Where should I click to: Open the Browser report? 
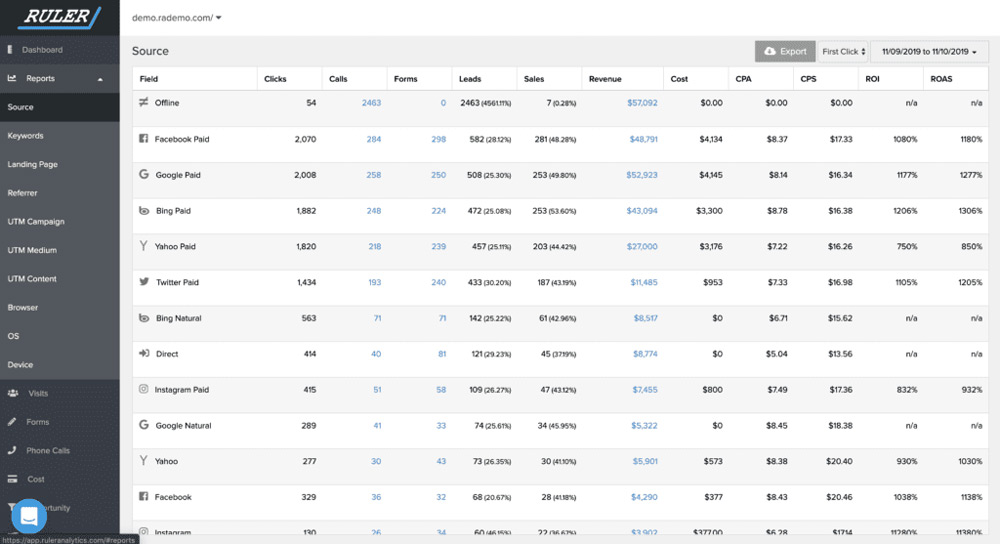[x=59, y=307]
